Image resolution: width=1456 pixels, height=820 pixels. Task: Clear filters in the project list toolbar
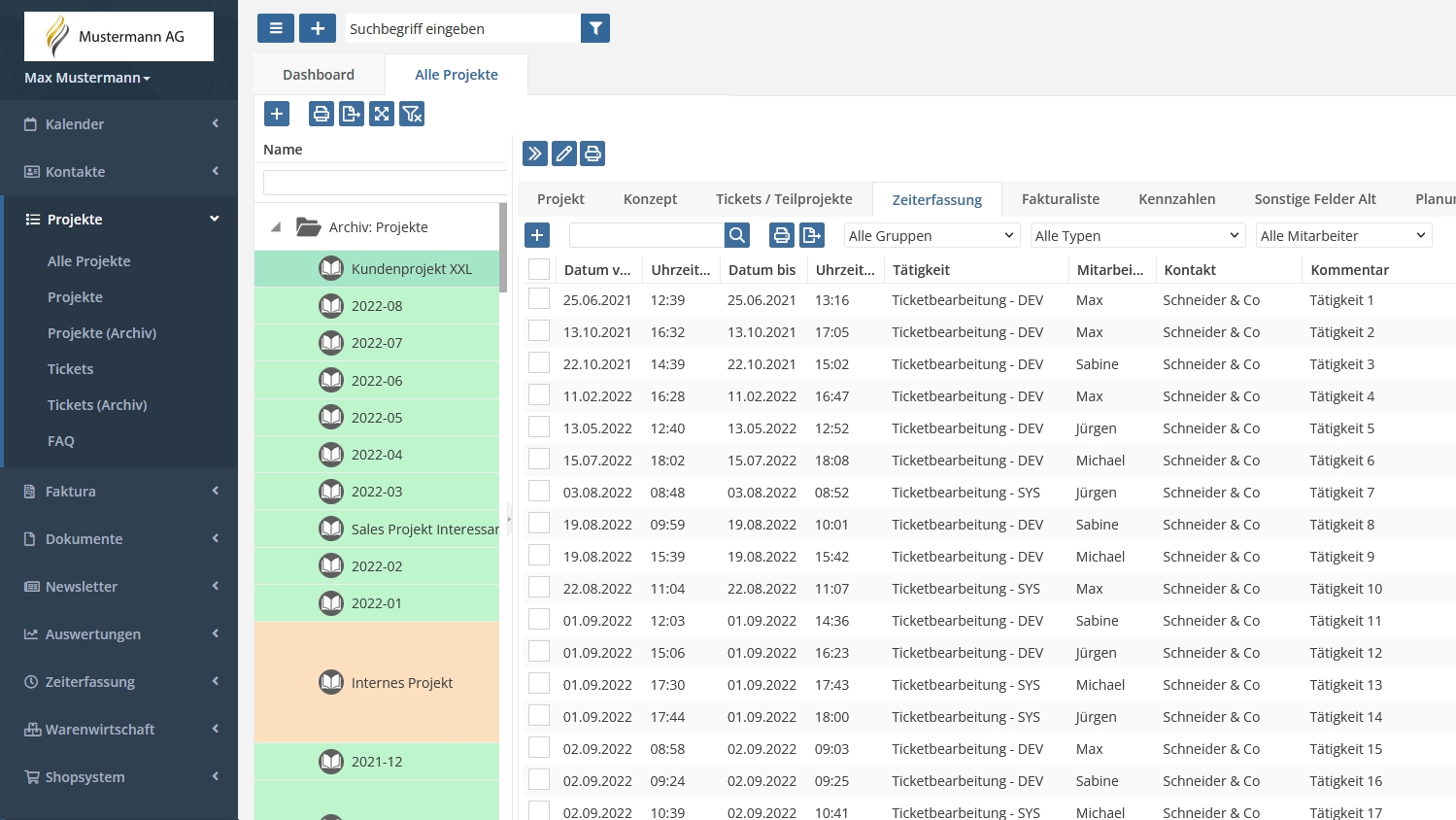click(x=412, y=114)
